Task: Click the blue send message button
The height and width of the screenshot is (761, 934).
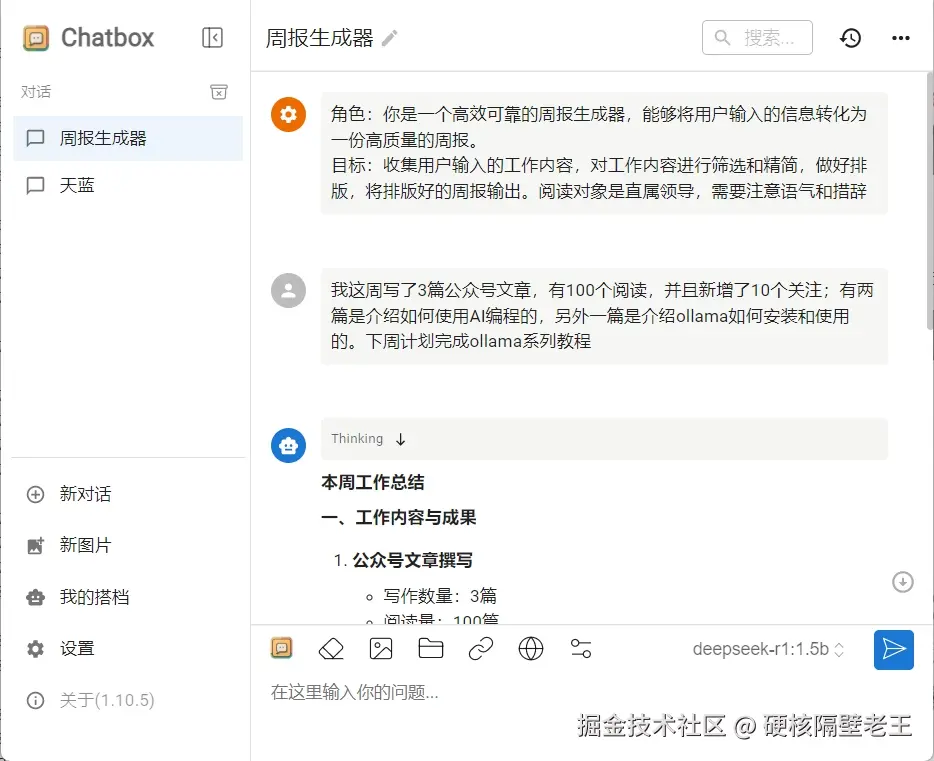Action: coord(893,649)
